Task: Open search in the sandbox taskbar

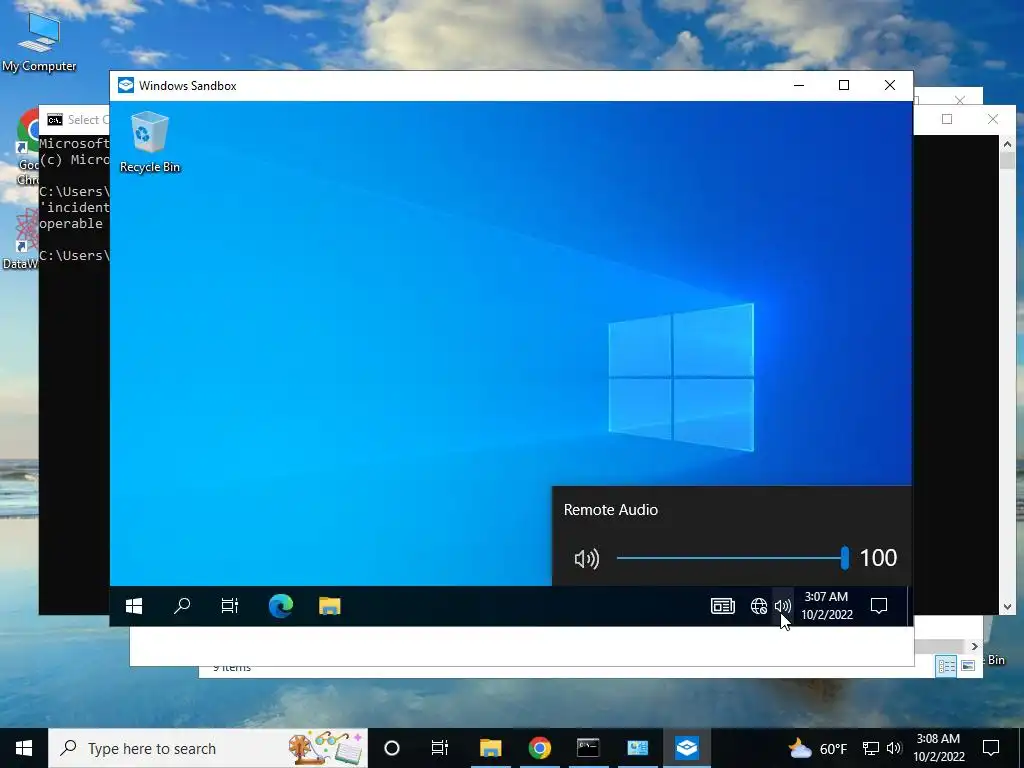Action: (182, 606)
